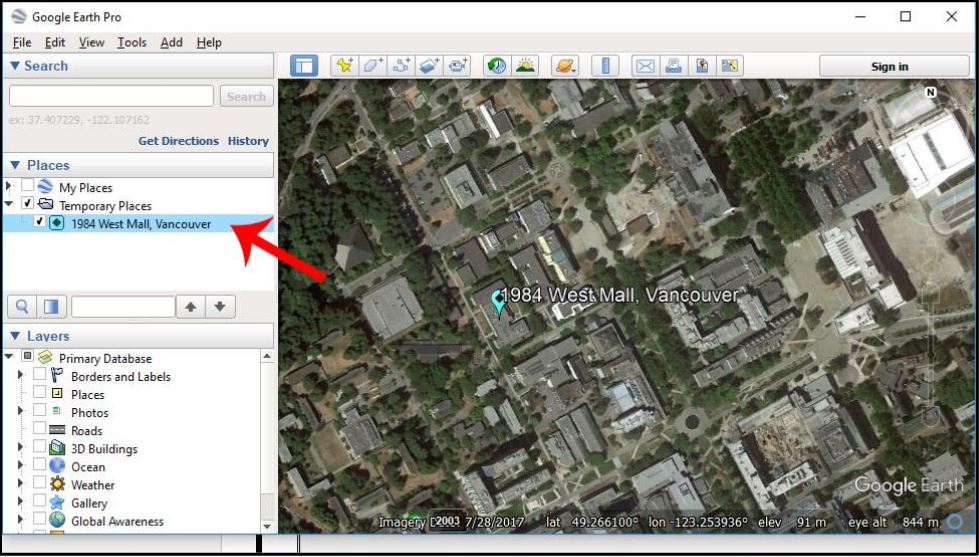This screenshot has width=979, height=557.
Task: Click the Temporary Places folder icon
Action: [x=45, y=204]
